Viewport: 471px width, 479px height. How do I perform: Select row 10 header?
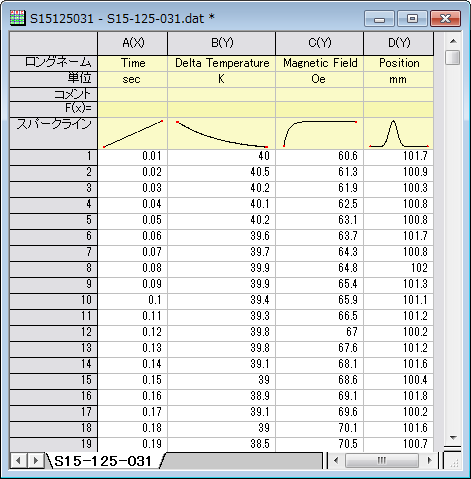pyautogui.click(x=53, y=300)
